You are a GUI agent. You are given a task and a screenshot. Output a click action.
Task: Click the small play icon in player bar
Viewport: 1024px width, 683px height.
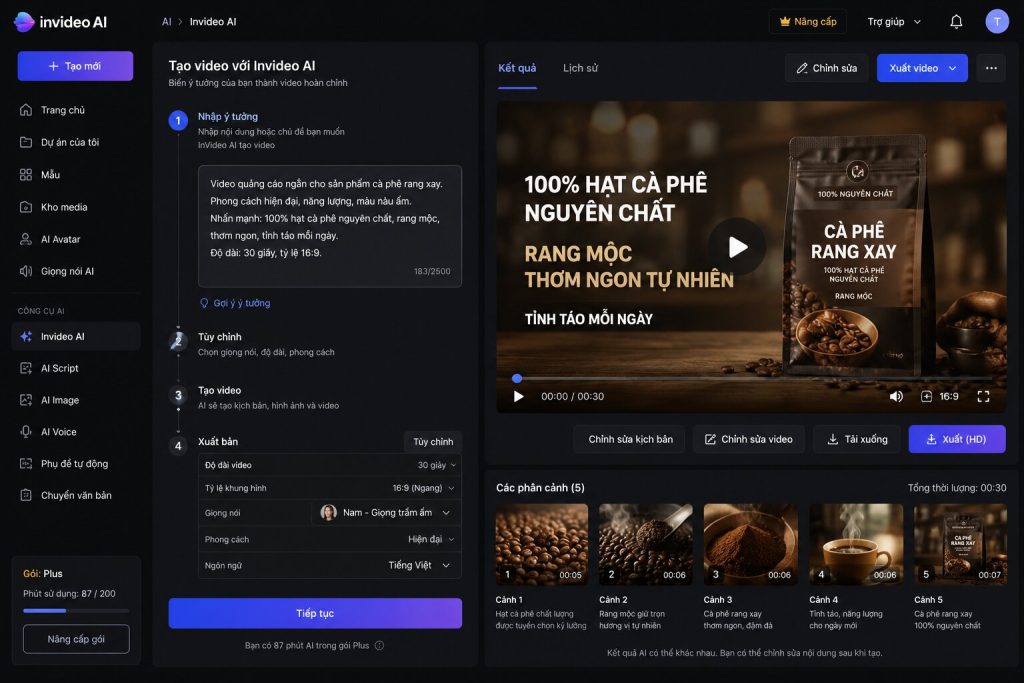point(519,396)
